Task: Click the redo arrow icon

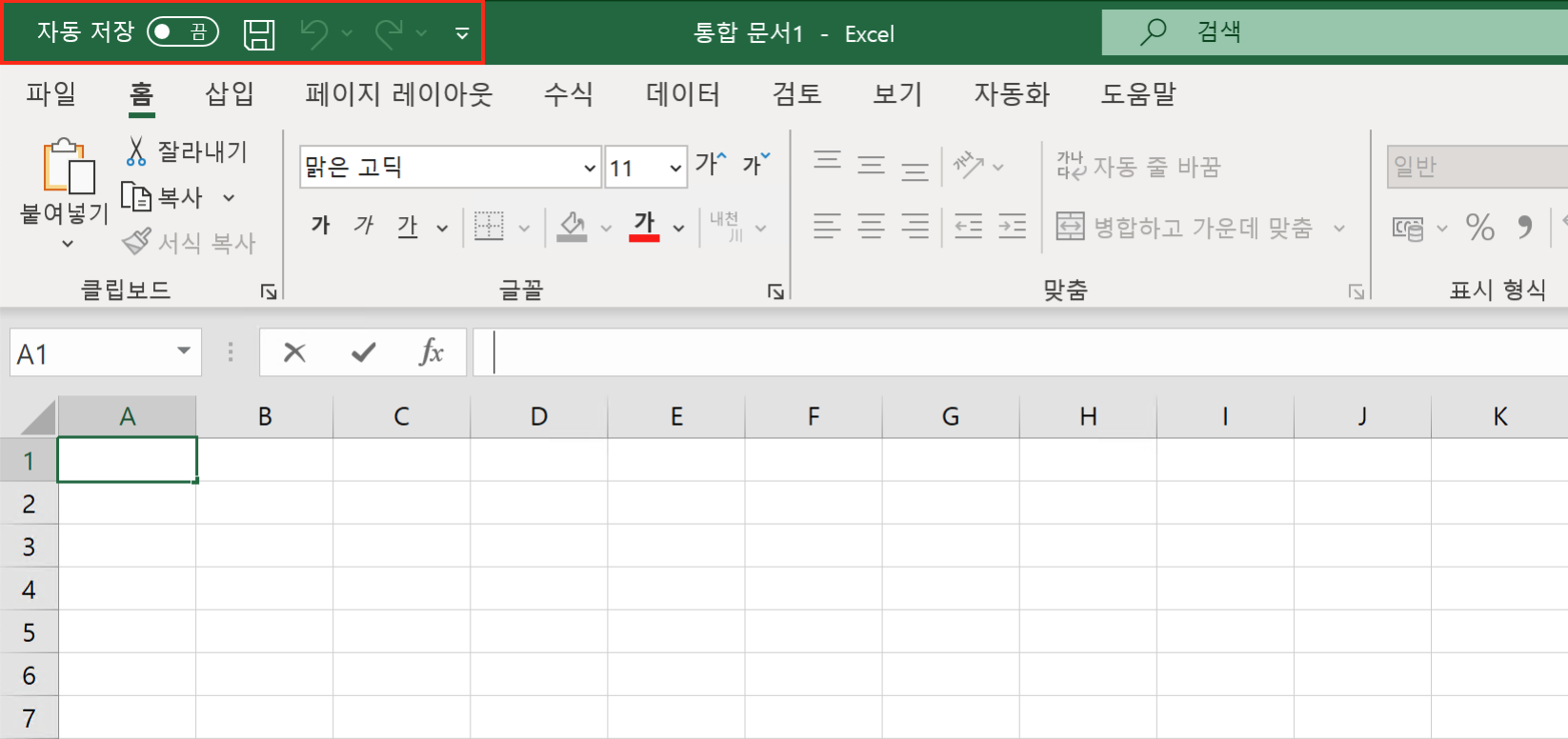Action: coord(388,34)
